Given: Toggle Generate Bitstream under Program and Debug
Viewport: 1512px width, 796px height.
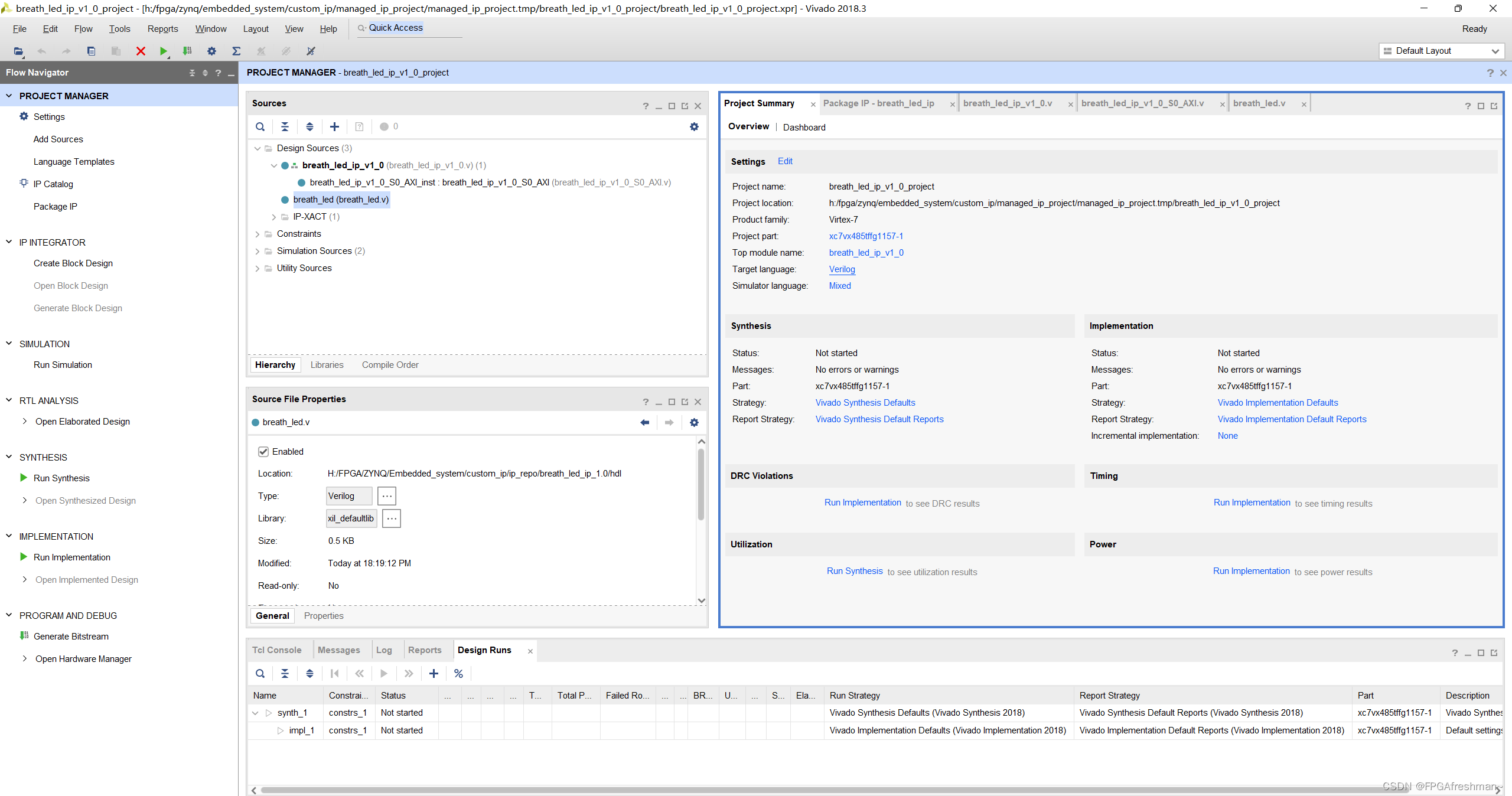Looking at the screenshot, I should 71,636.
